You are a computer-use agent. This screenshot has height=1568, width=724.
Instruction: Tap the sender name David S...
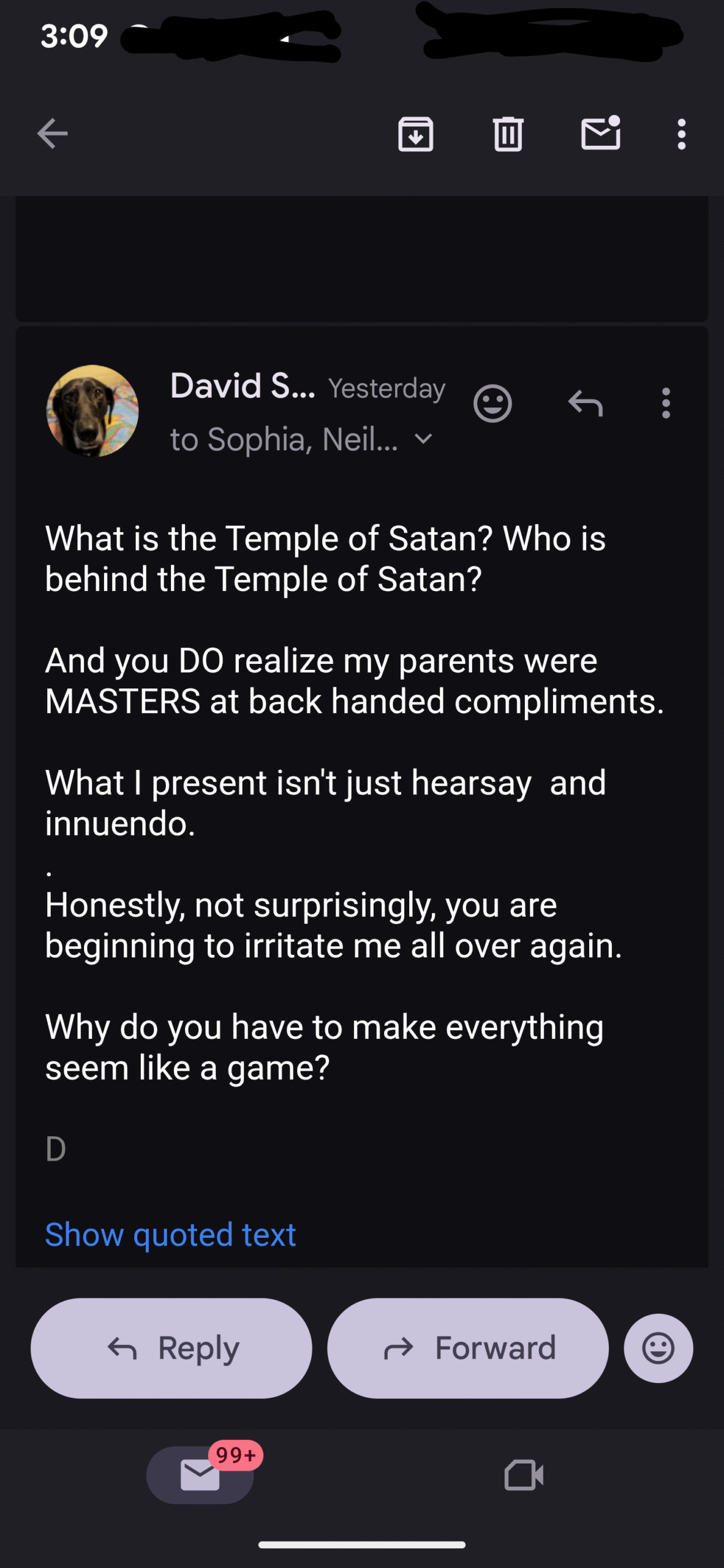pos(242,386)
